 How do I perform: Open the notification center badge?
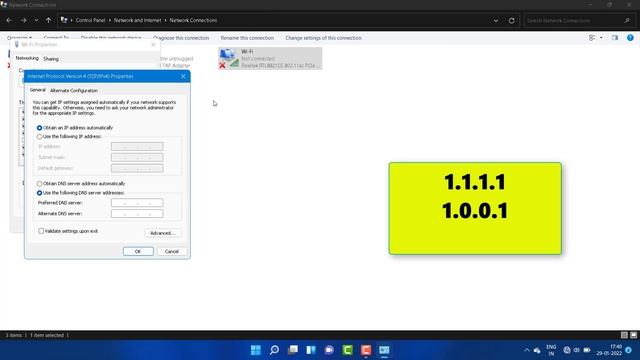pos(629,350)
